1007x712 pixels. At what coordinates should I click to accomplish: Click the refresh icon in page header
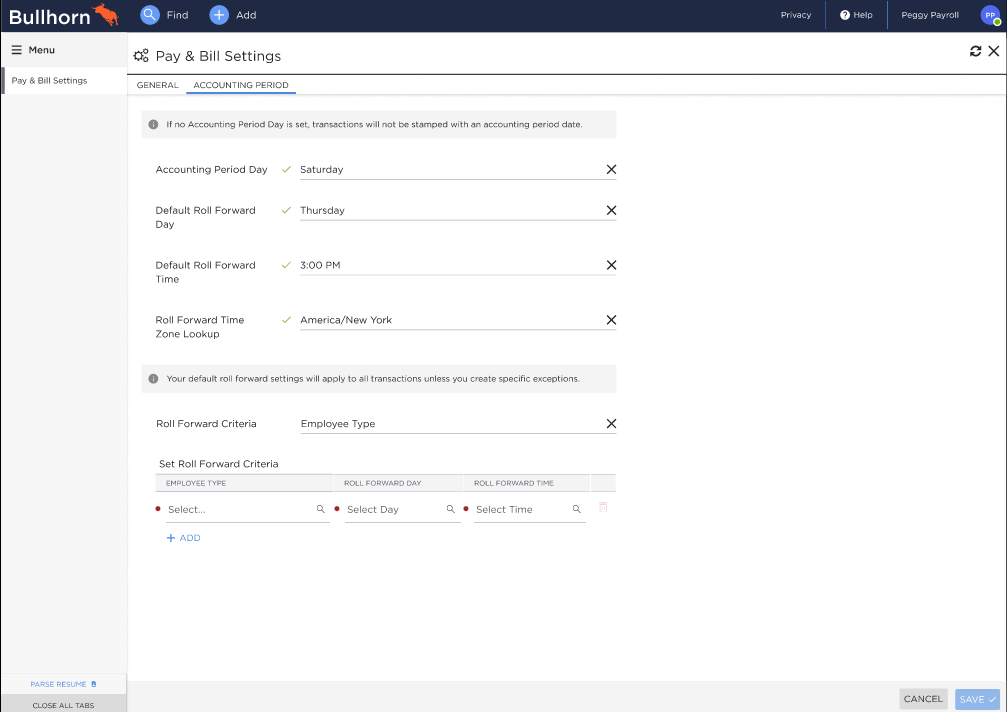(976, 51)
